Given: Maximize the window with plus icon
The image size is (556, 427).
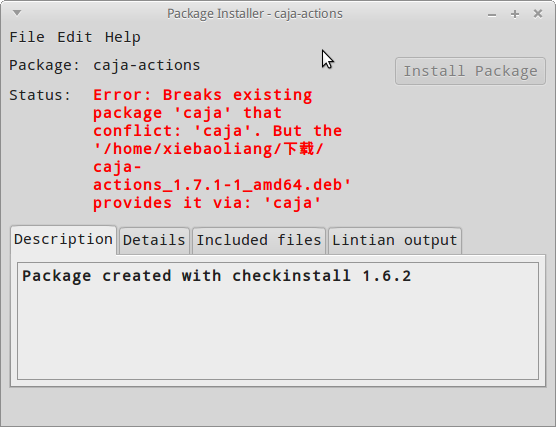Looking at the screenshot, I should [x=515, y=14].
